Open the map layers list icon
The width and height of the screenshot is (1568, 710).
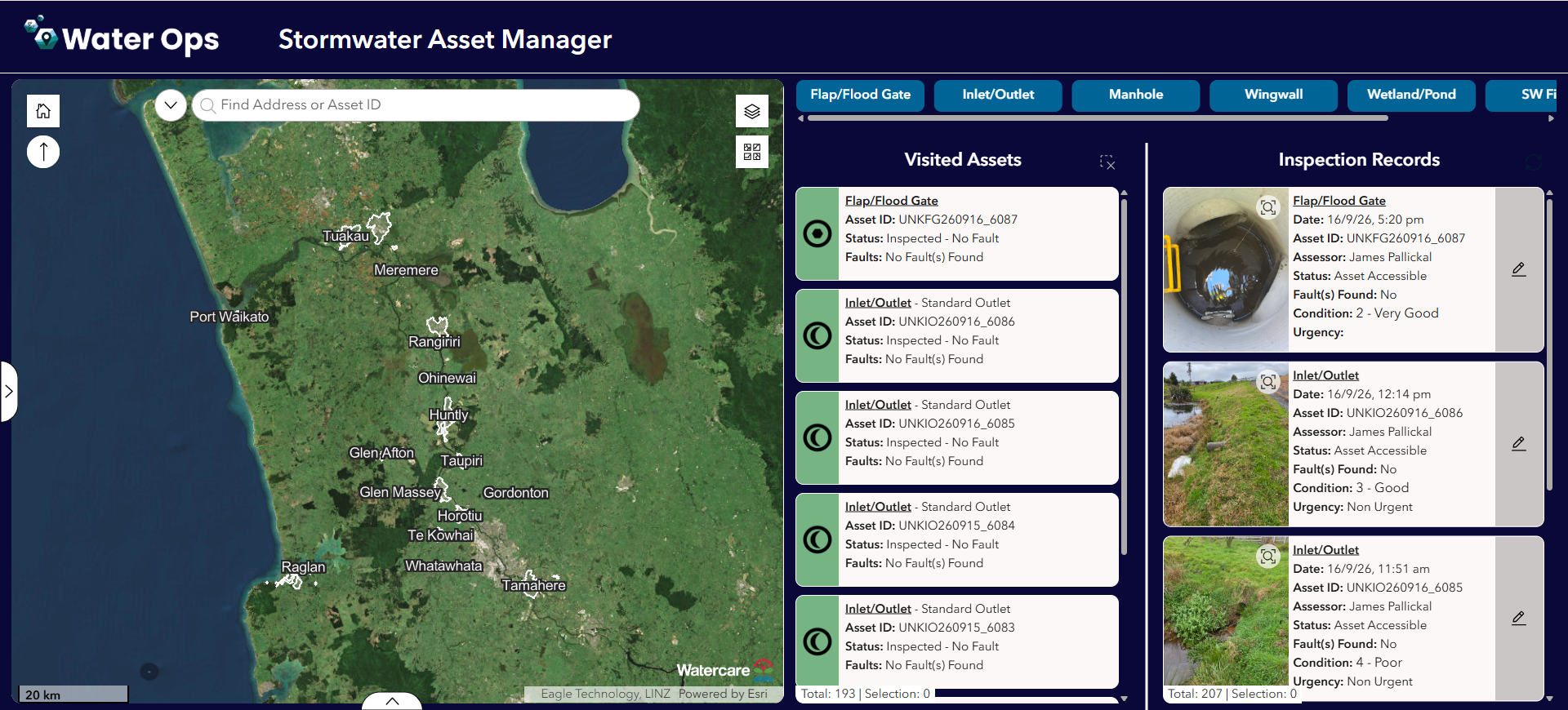point(752,111)
